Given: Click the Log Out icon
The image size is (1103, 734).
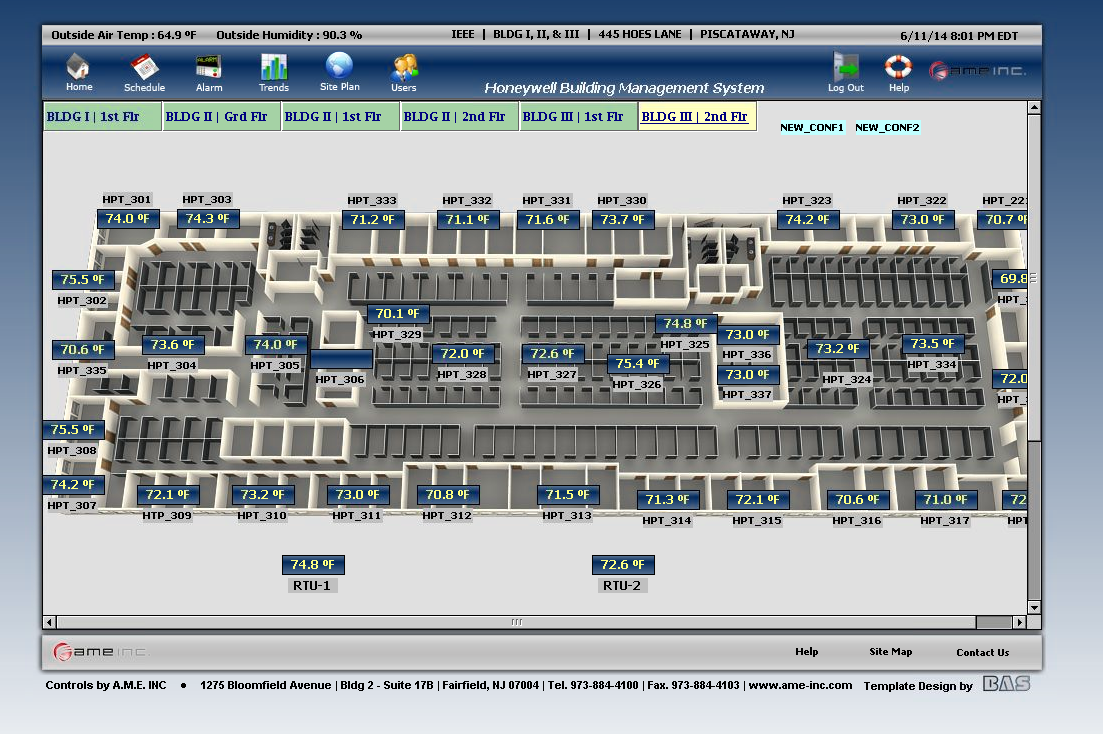Looking at the screenshot, I should click(846, 68).
